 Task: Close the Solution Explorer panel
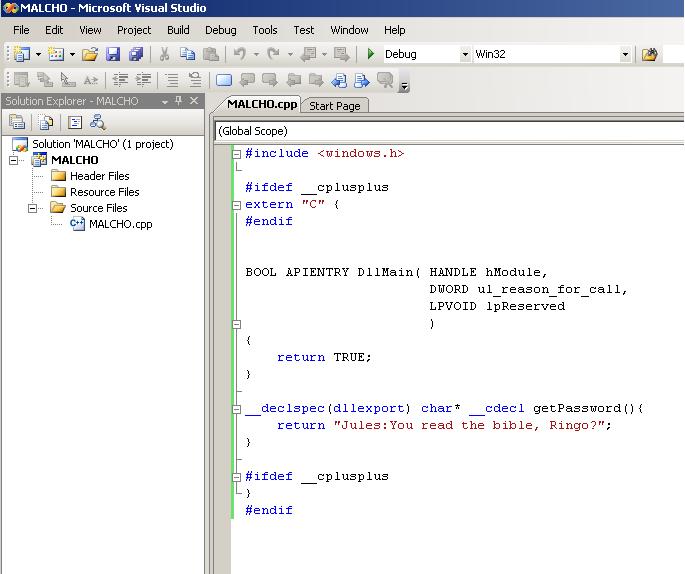[195, 101]
